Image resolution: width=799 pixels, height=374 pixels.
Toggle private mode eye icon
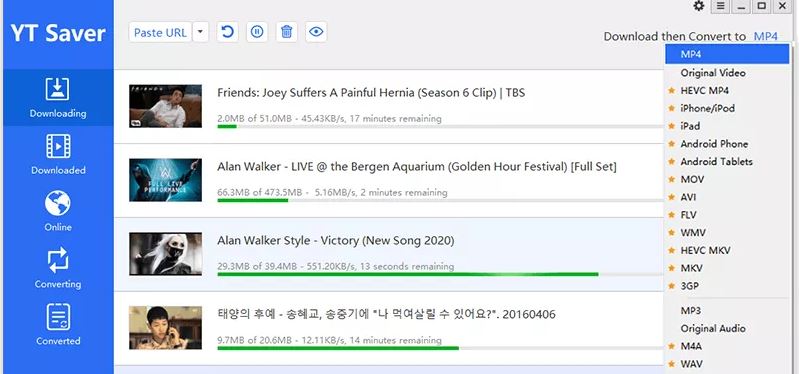click(x=316, y=32)
